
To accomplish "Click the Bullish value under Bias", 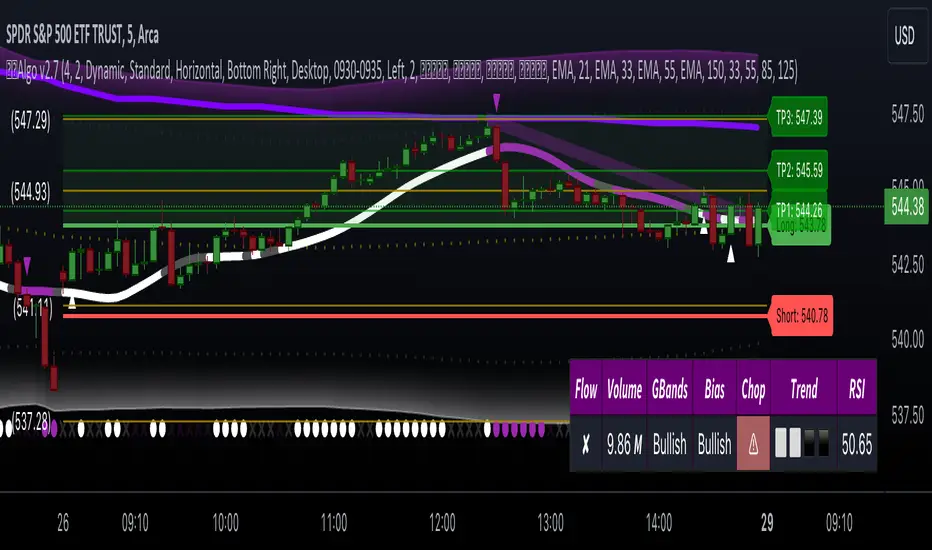I will (x=714, y=444).
